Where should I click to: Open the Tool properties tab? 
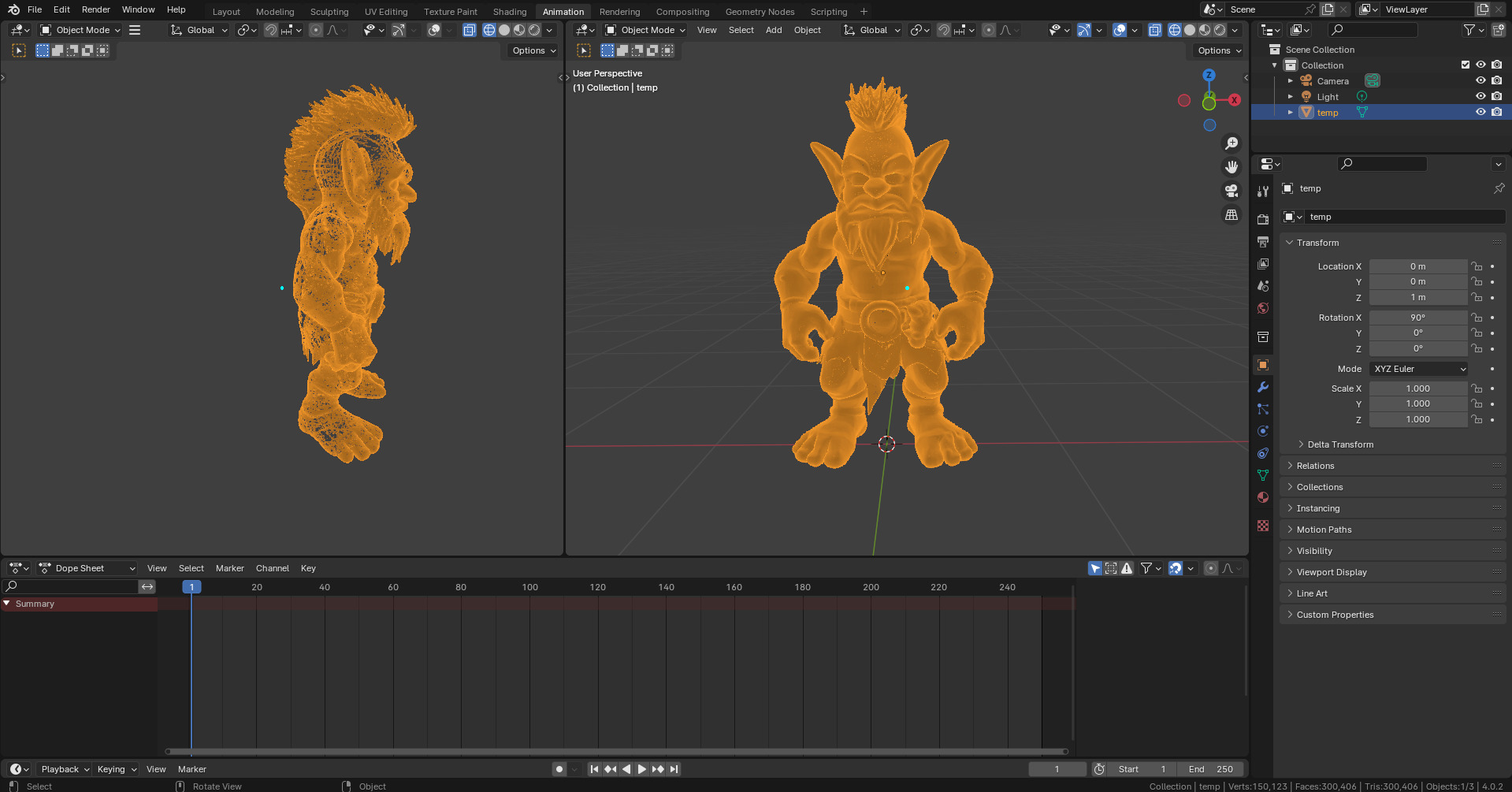pyautogui.click(x=1263, y=191)
